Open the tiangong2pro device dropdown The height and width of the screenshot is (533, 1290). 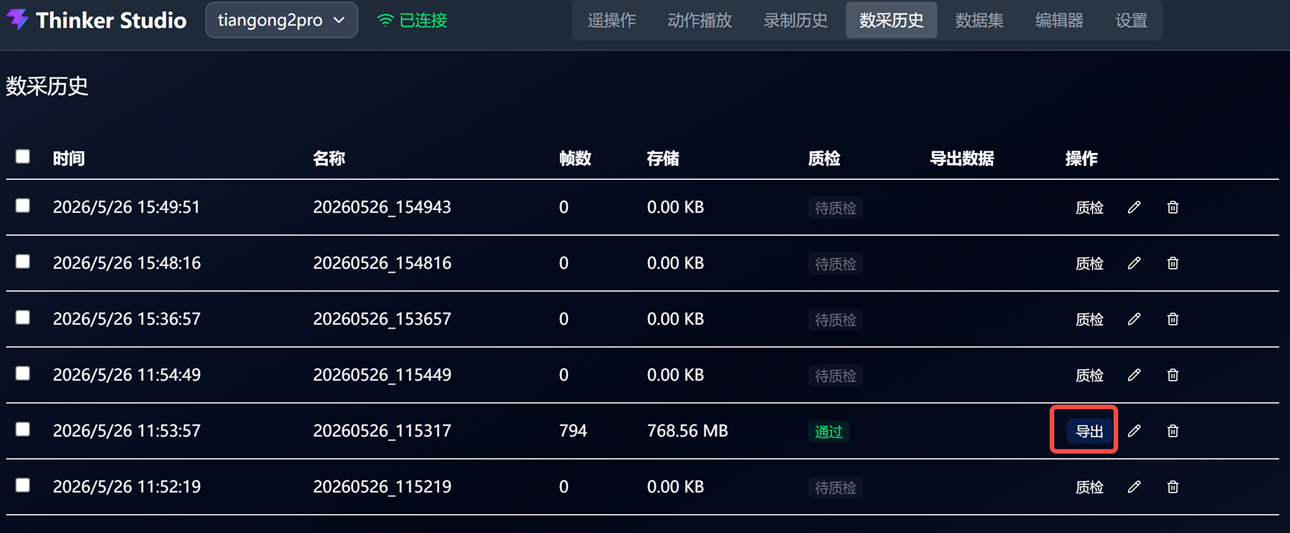click(282, 20)
